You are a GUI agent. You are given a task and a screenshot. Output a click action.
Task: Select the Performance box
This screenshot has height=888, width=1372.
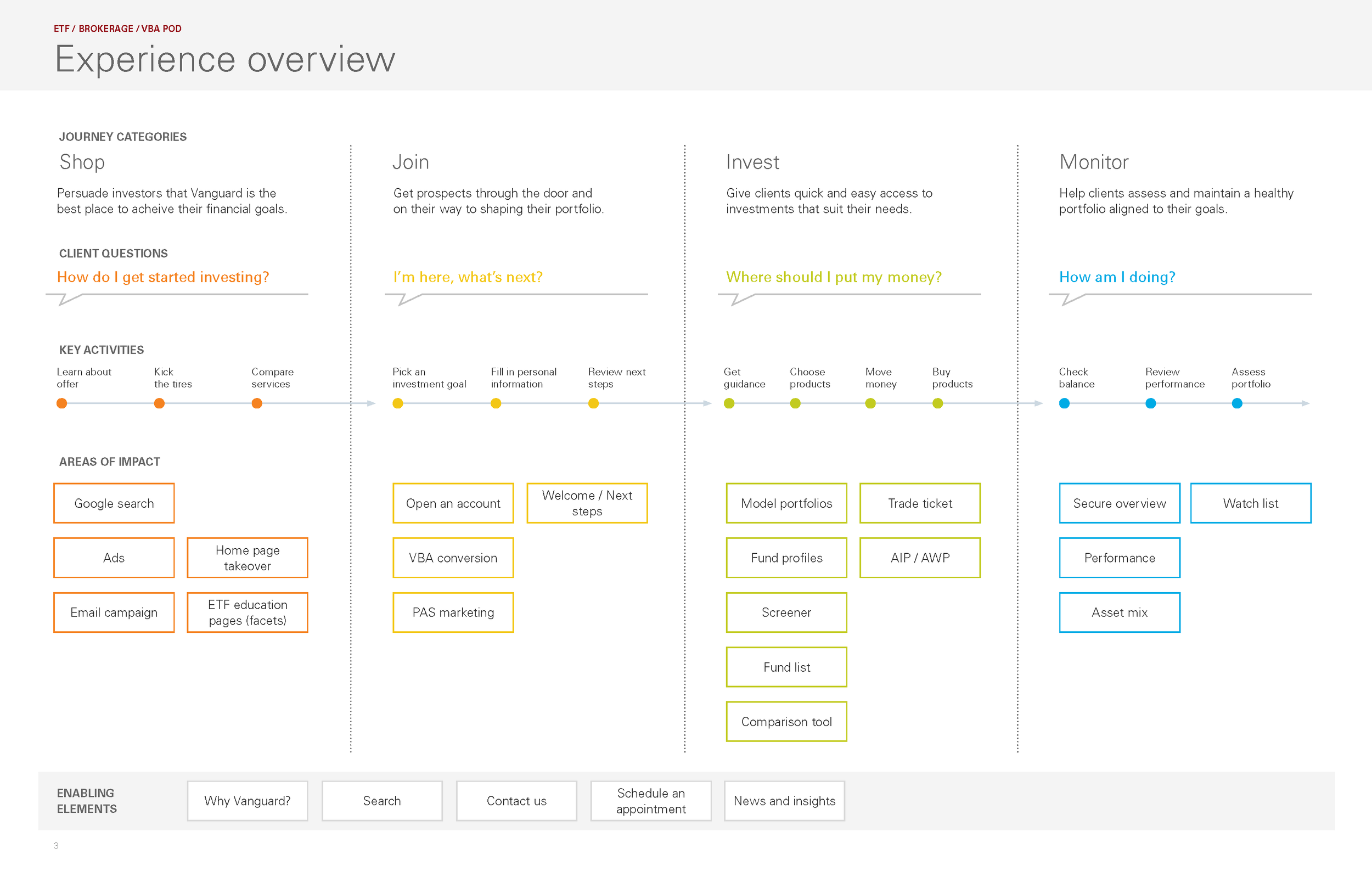pyautogui.click(x=1120, y=558)
